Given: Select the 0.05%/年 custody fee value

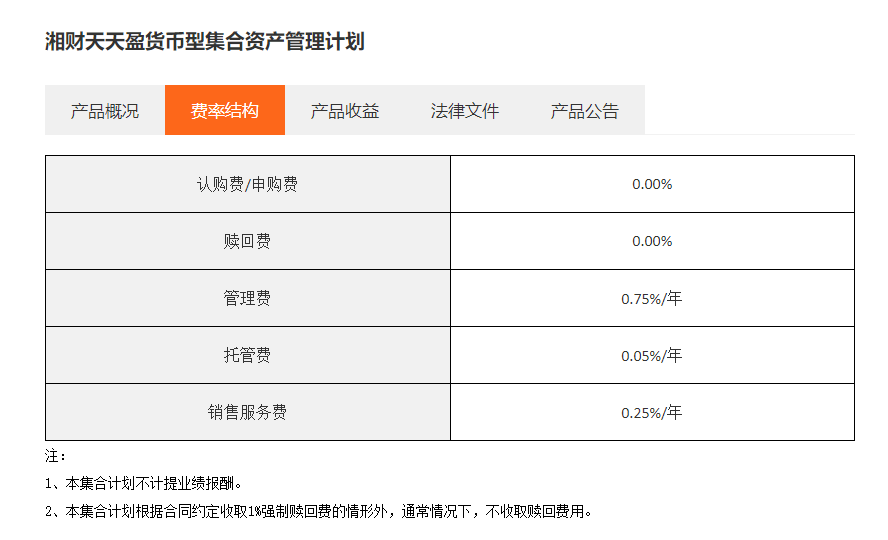Looking at the screenshot, I should click(x=652, y=355).
